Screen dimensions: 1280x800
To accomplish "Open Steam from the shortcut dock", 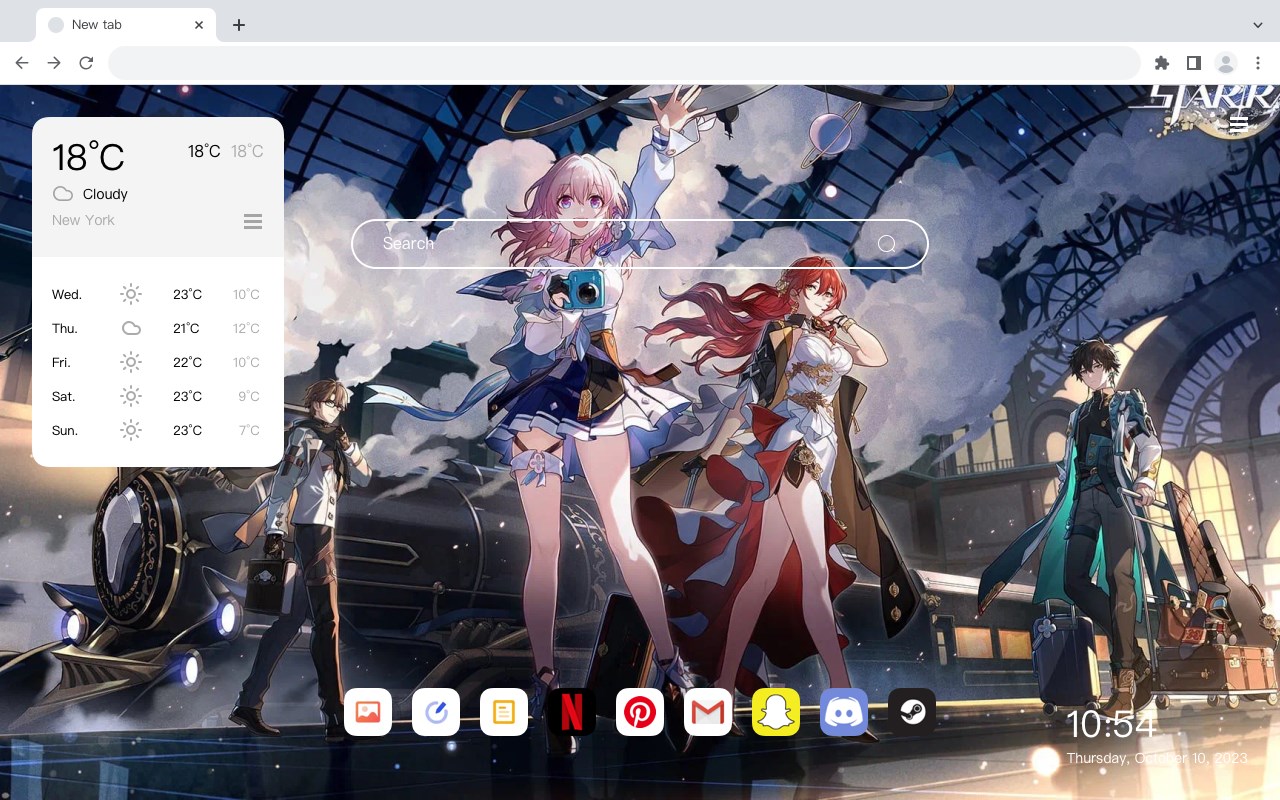I will tap(912, 712).
